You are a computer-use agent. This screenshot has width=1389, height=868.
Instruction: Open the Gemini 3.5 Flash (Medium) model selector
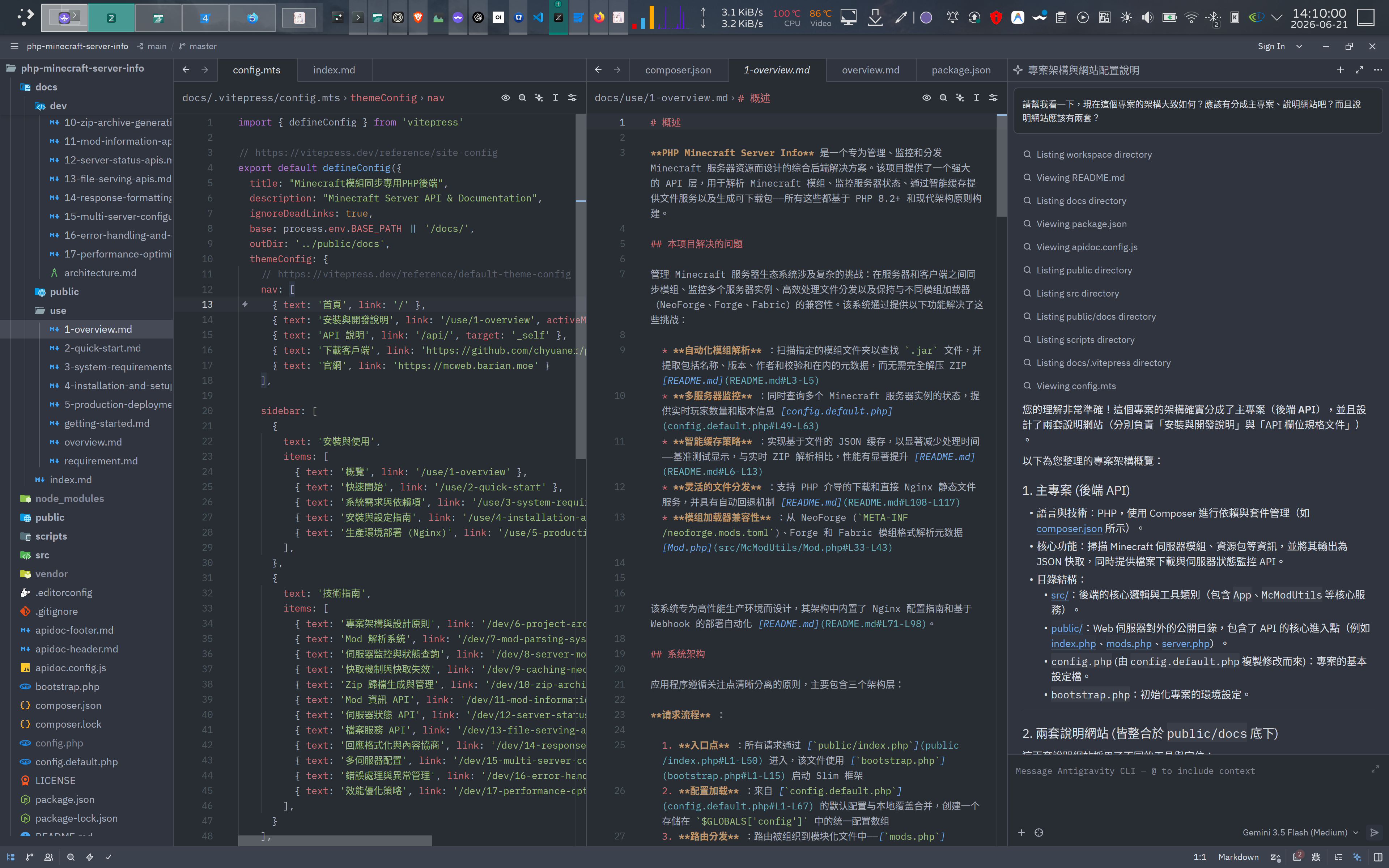pyautogui.click(x=1301, y=833)
